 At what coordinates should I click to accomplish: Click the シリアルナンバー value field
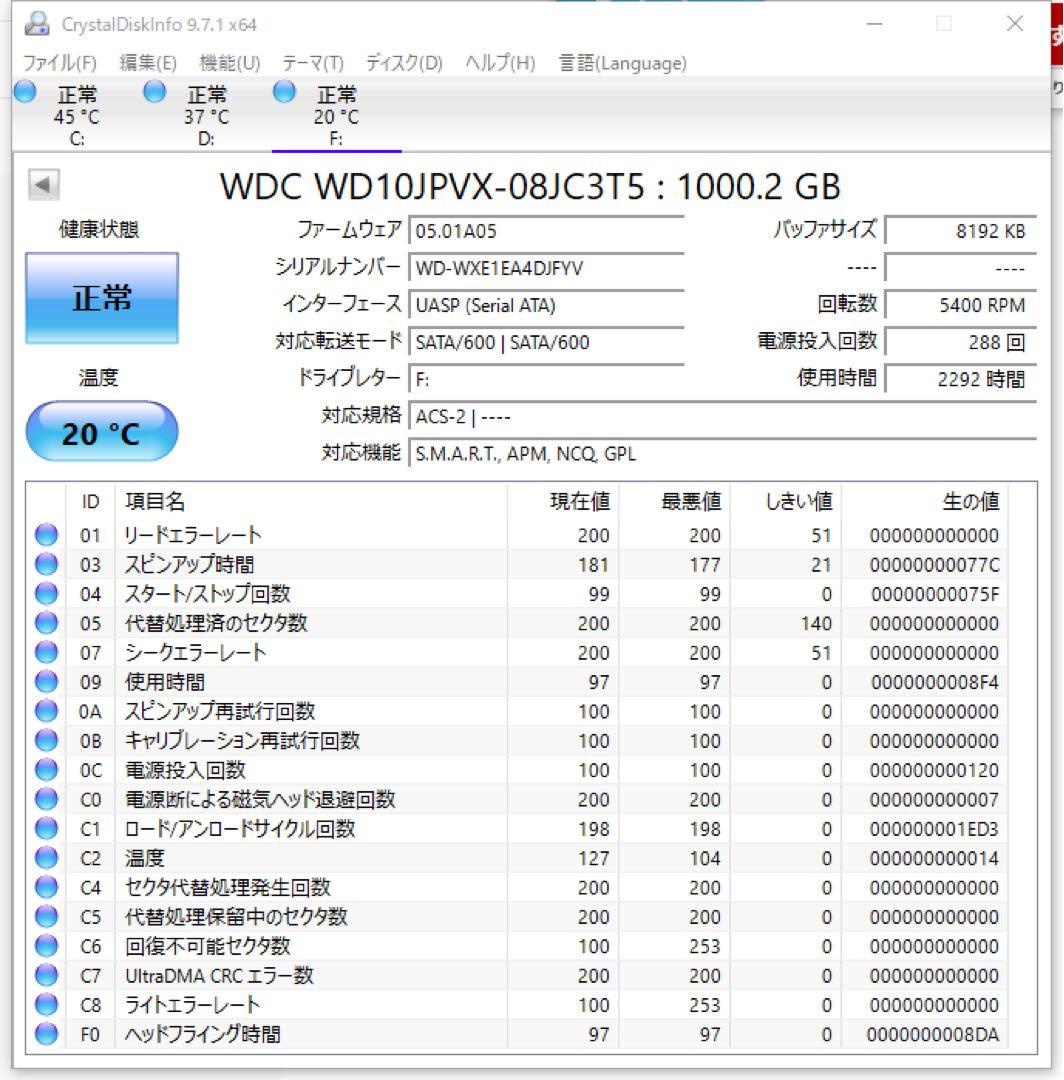546,268
